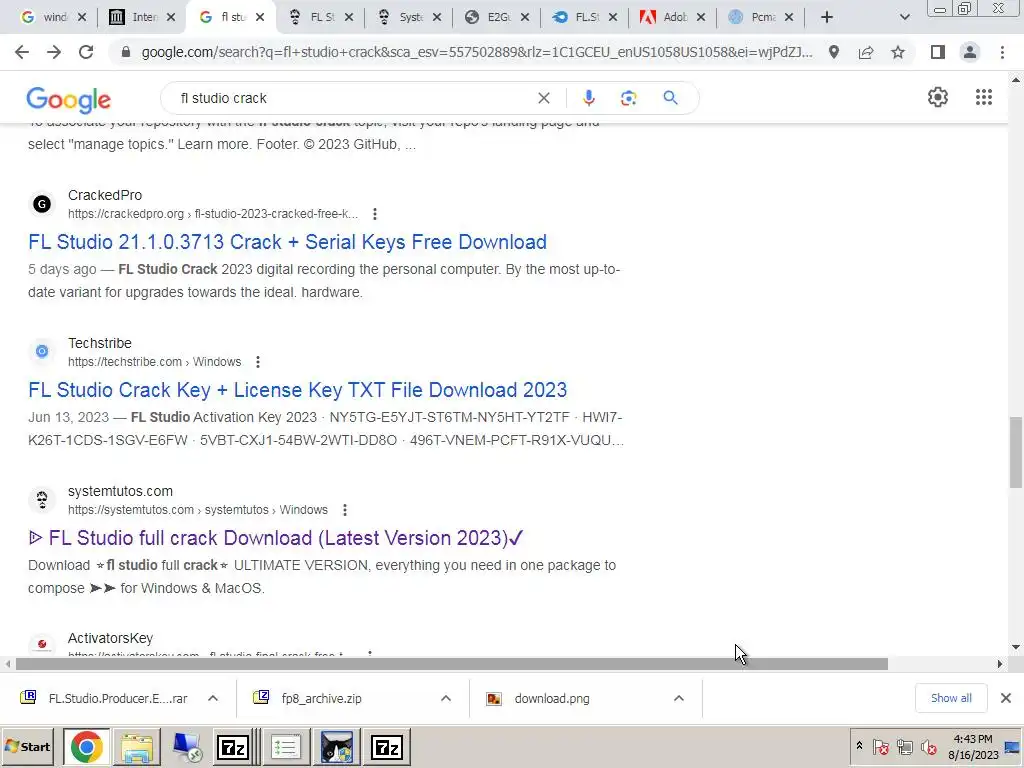Go back to the previous page

click(x=22, y=52)
